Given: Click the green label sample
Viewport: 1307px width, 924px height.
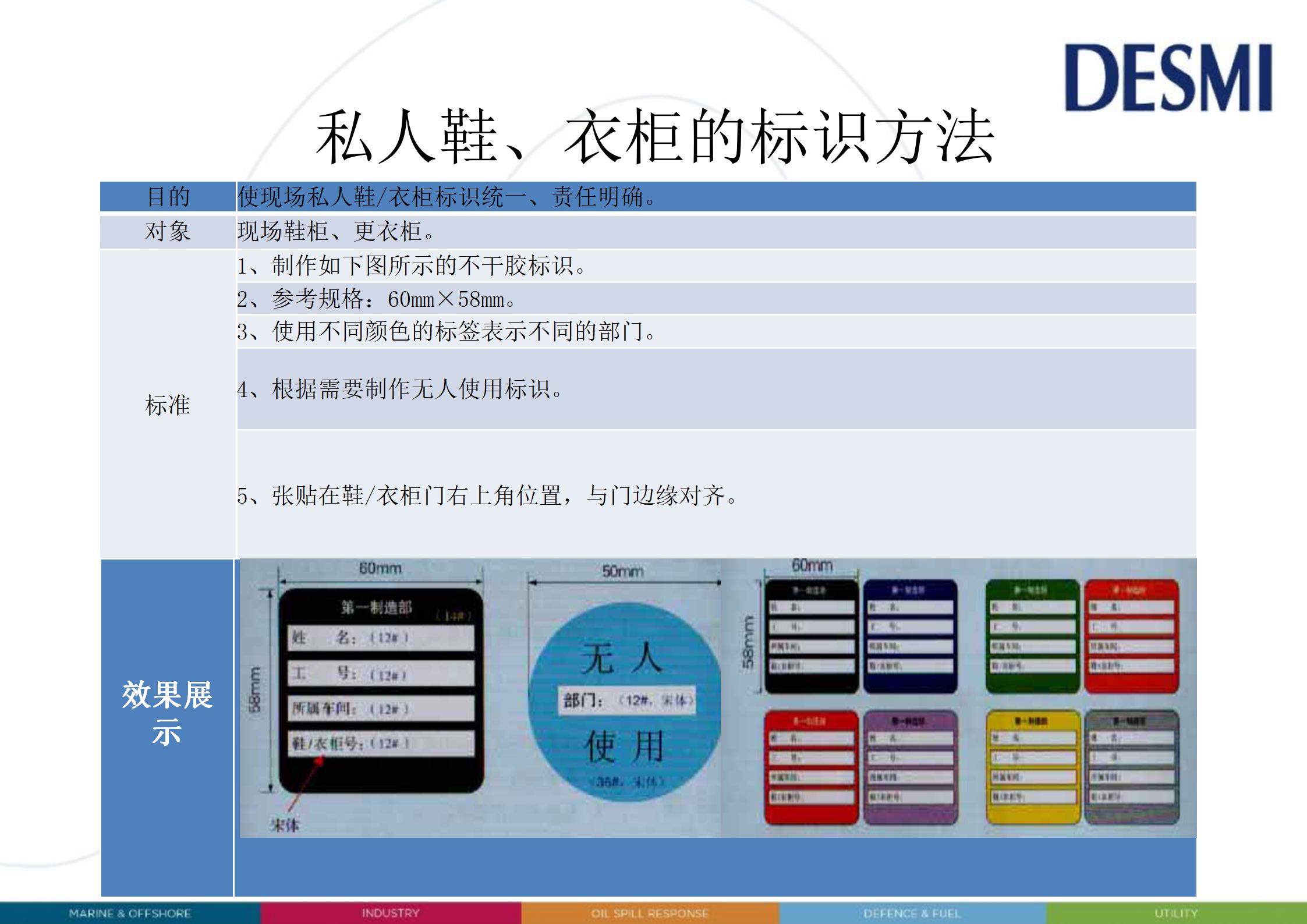Looking at the screenshot, I should click(1033, 636).
